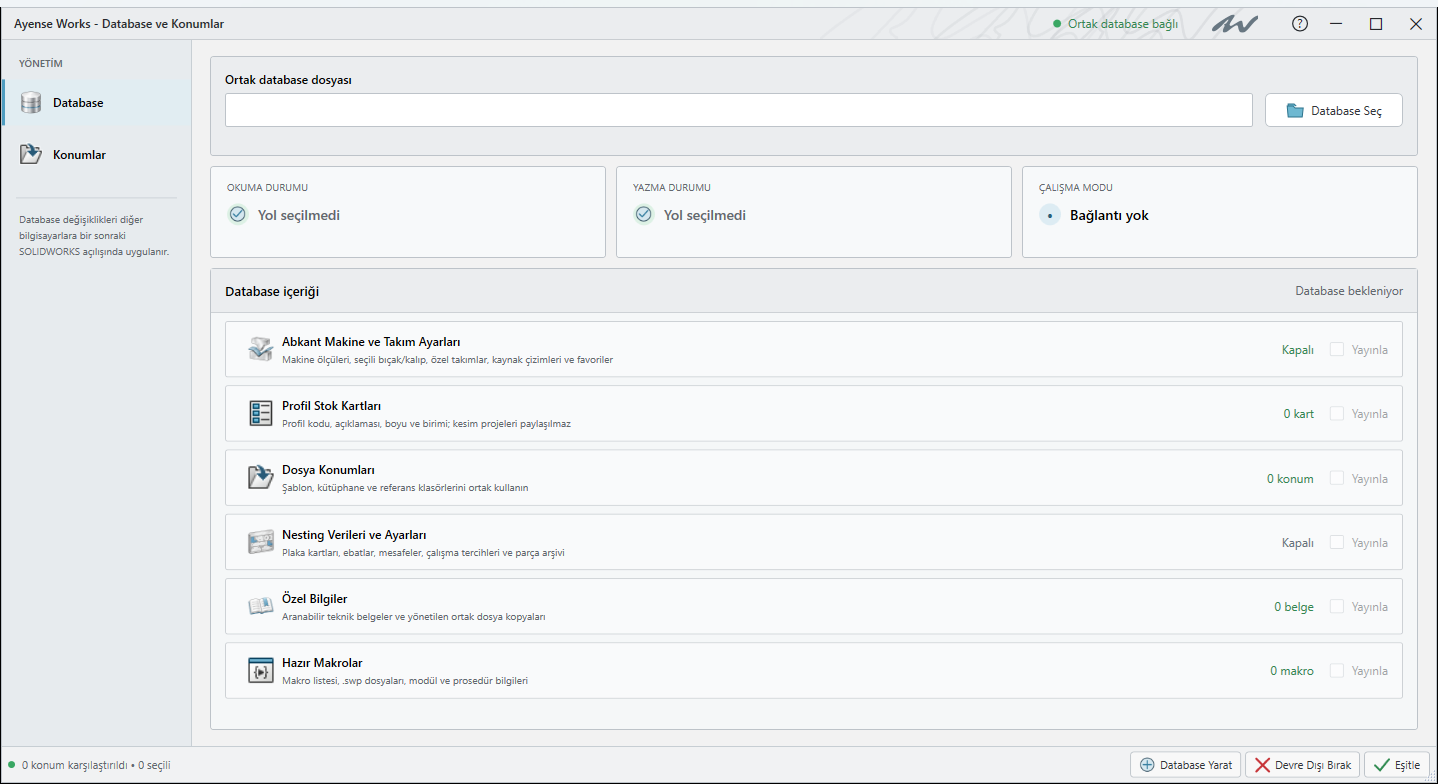Click the '0 kart' count text
Image resolution: width=1438 pixels, height=784 pixels.
[1299, 414]
